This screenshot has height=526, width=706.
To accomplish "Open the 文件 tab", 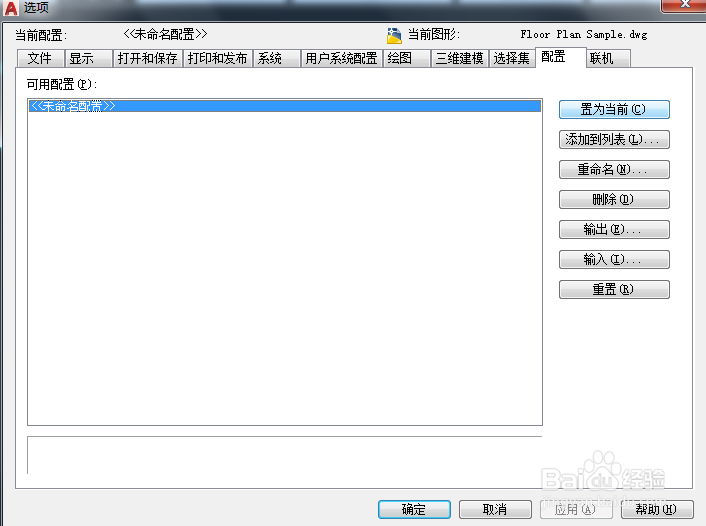I will click(x=41, y=59).
